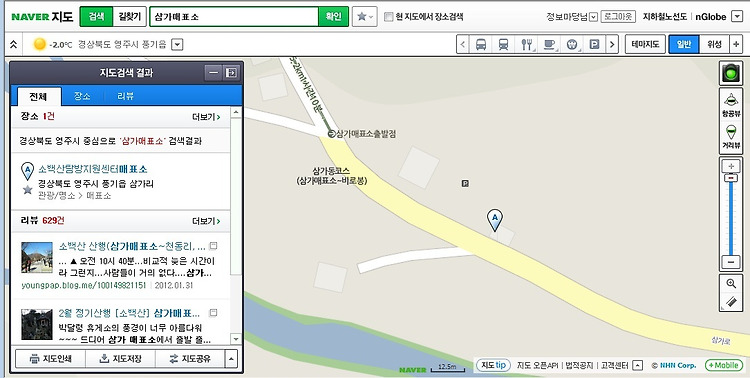Open the bus transit map layer icon
The width and height of the screenshot is (750, 378).
coord(481,44)
